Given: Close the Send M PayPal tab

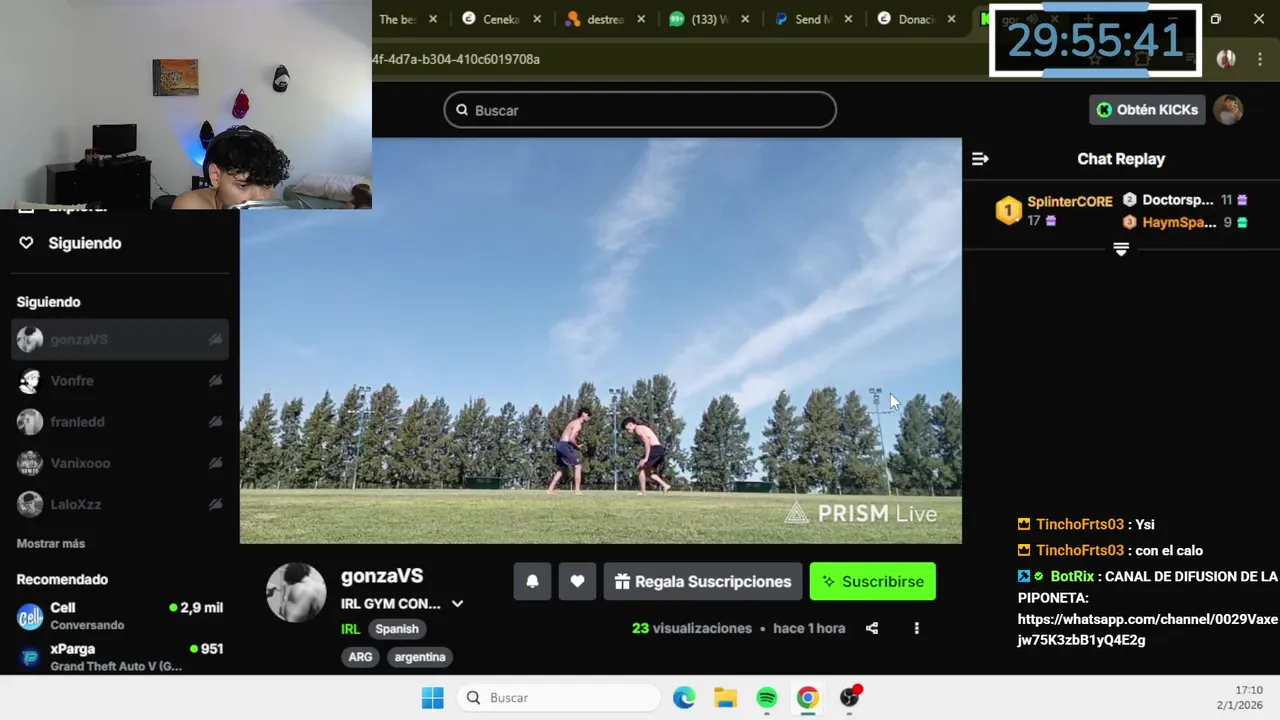Looking at the screenshot, I should pos(849,19).
